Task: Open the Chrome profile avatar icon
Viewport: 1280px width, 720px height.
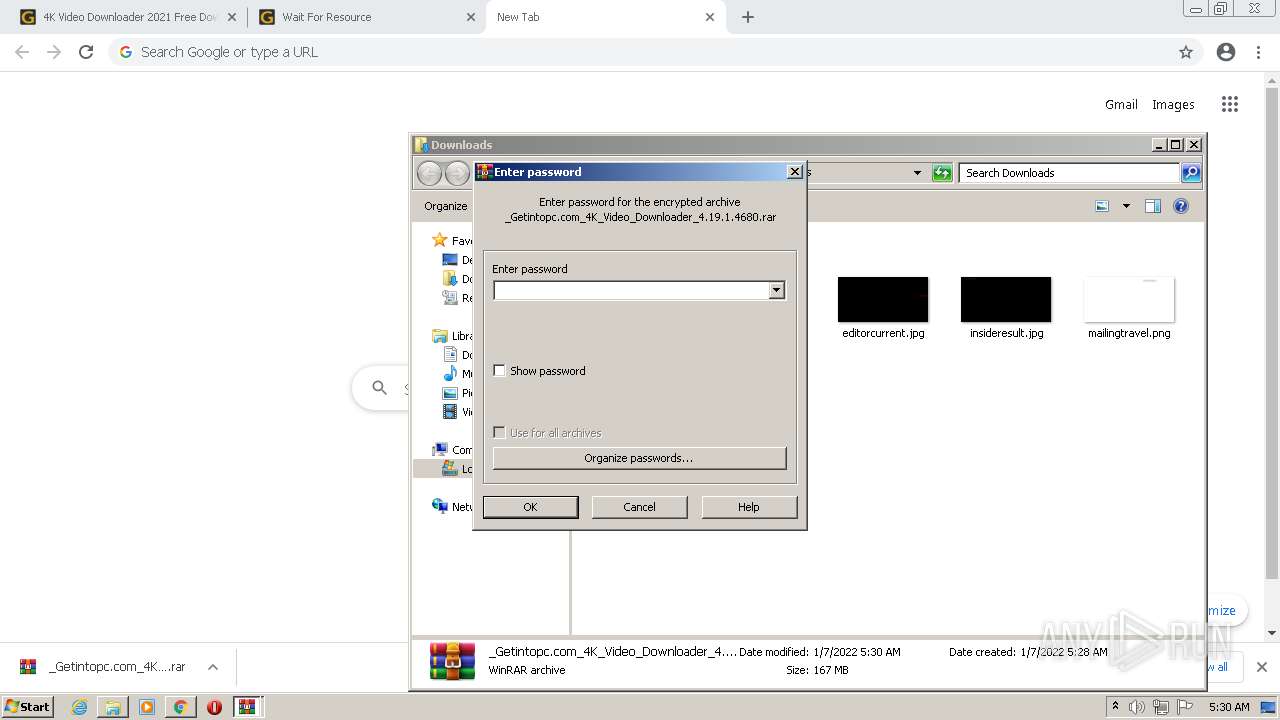Action: [1226, 52]
